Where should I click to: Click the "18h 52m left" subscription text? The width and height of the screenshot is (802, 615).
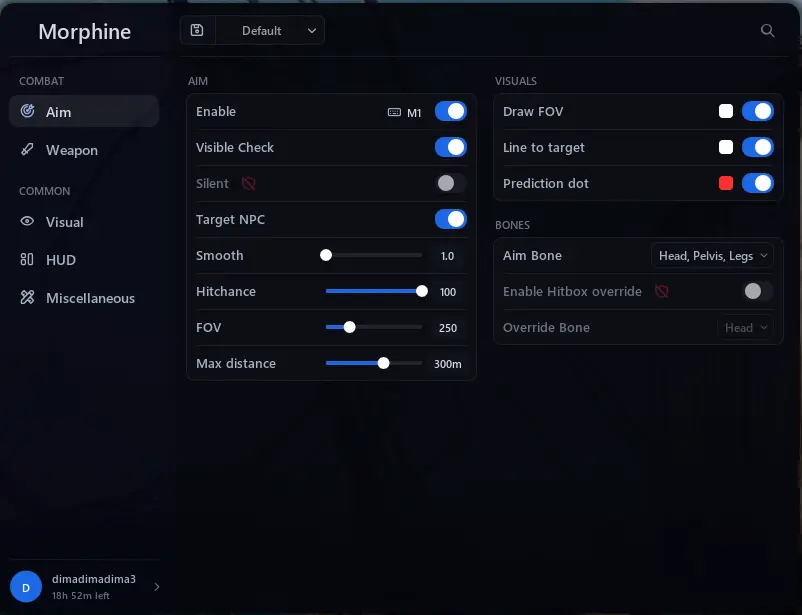(x=80, y=596)
